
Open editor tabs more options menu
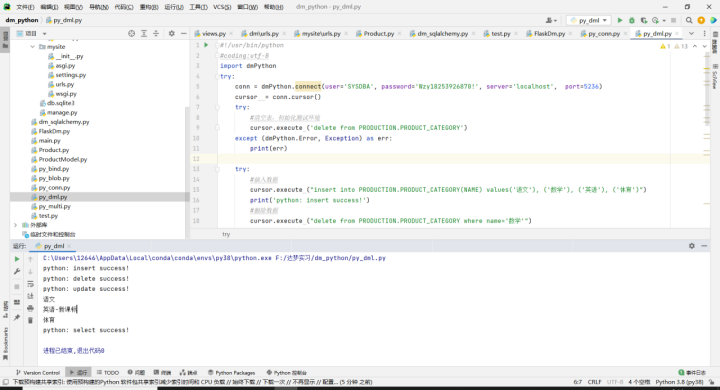pyautogui.click(x=704, y=34)
